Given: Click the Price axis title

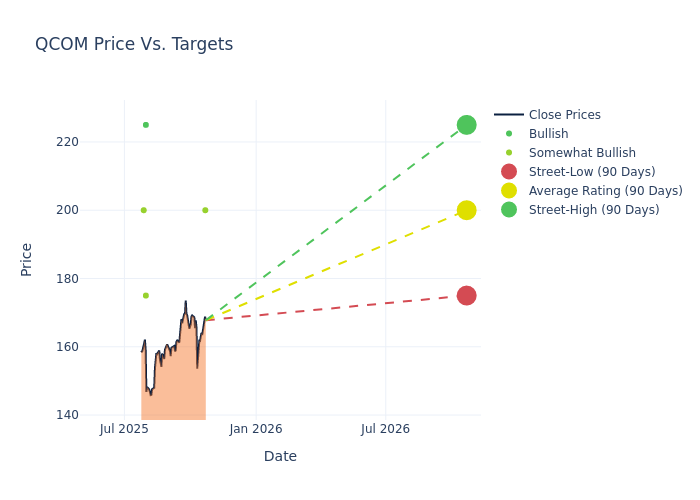Looking at the screenshot, I should pos(27,259).
